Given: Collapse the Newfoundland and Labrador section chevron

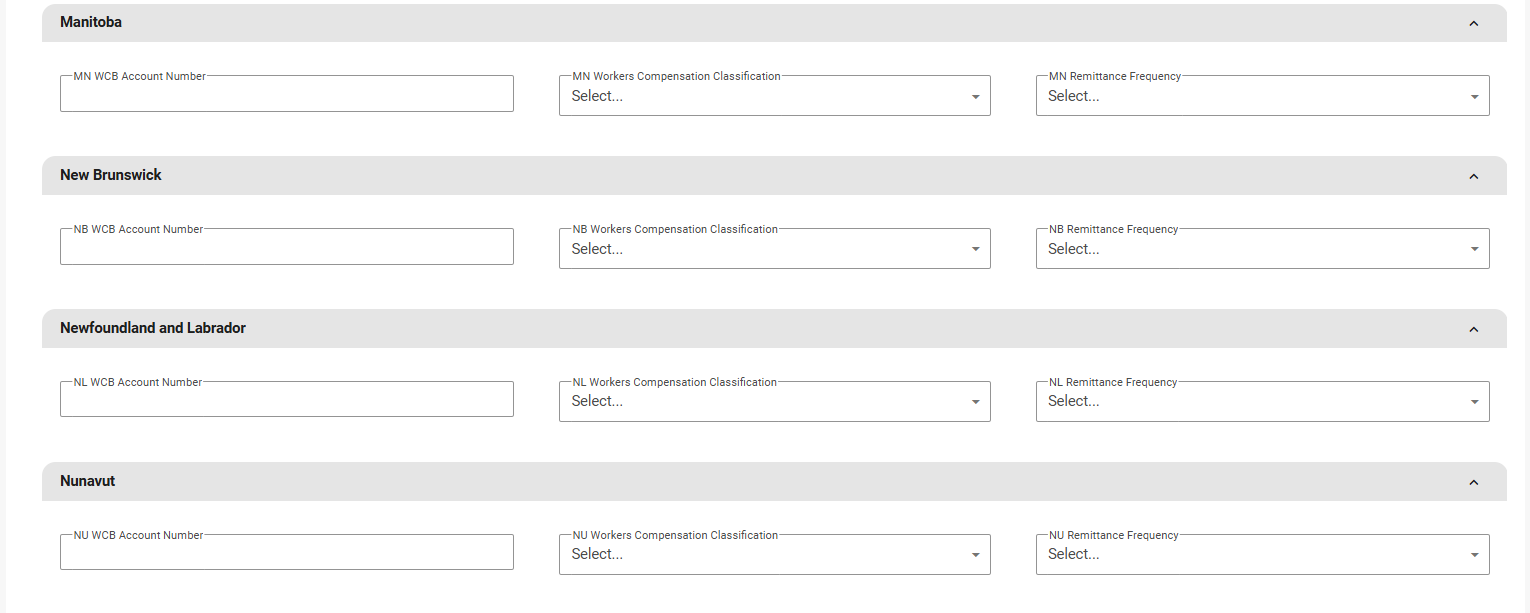Looking at the screenshot, I should (x=1473, y=329).
